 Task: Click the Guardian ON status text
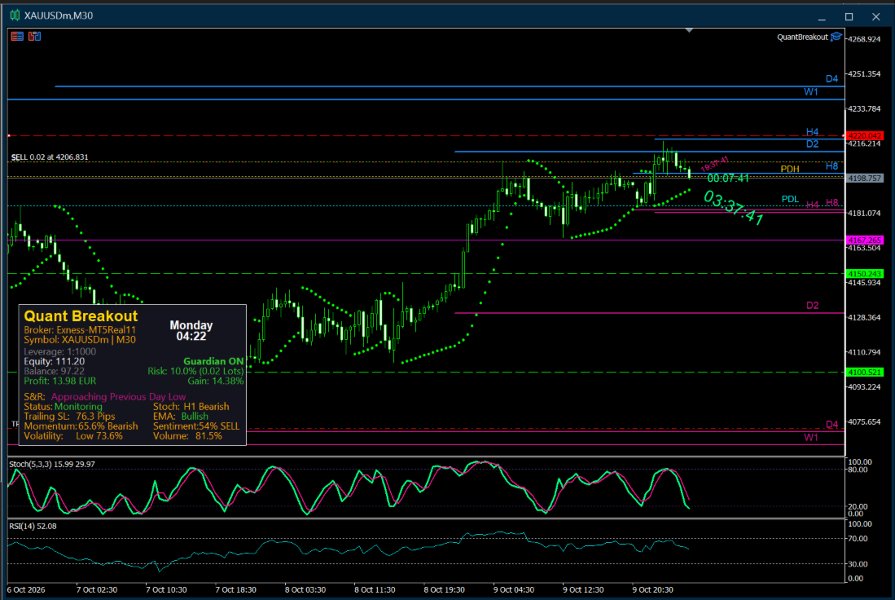pos(213,361)
